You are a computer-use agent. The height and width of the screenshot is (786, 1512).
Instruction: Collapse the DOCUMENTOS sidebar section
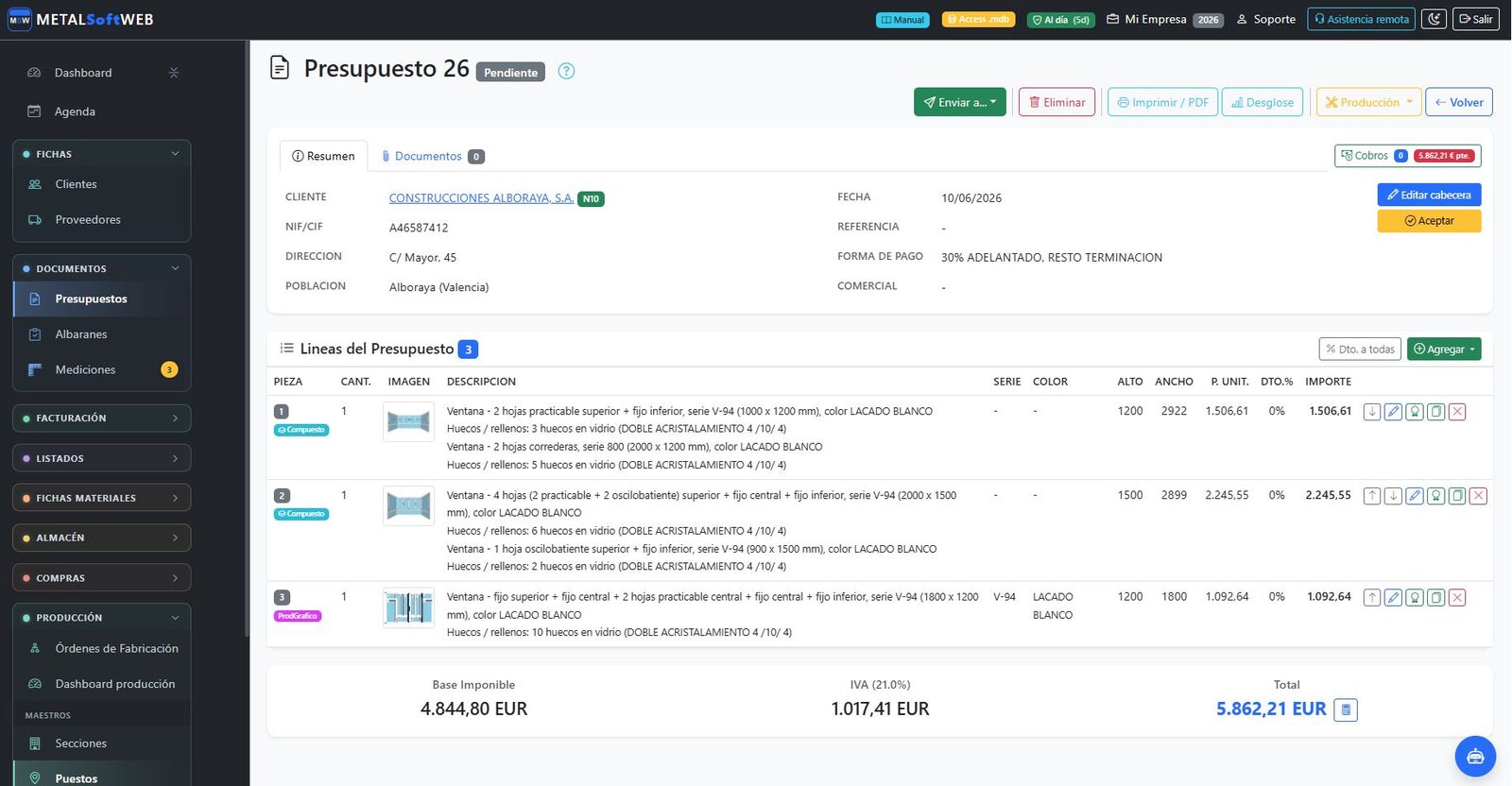click(102, 268)
